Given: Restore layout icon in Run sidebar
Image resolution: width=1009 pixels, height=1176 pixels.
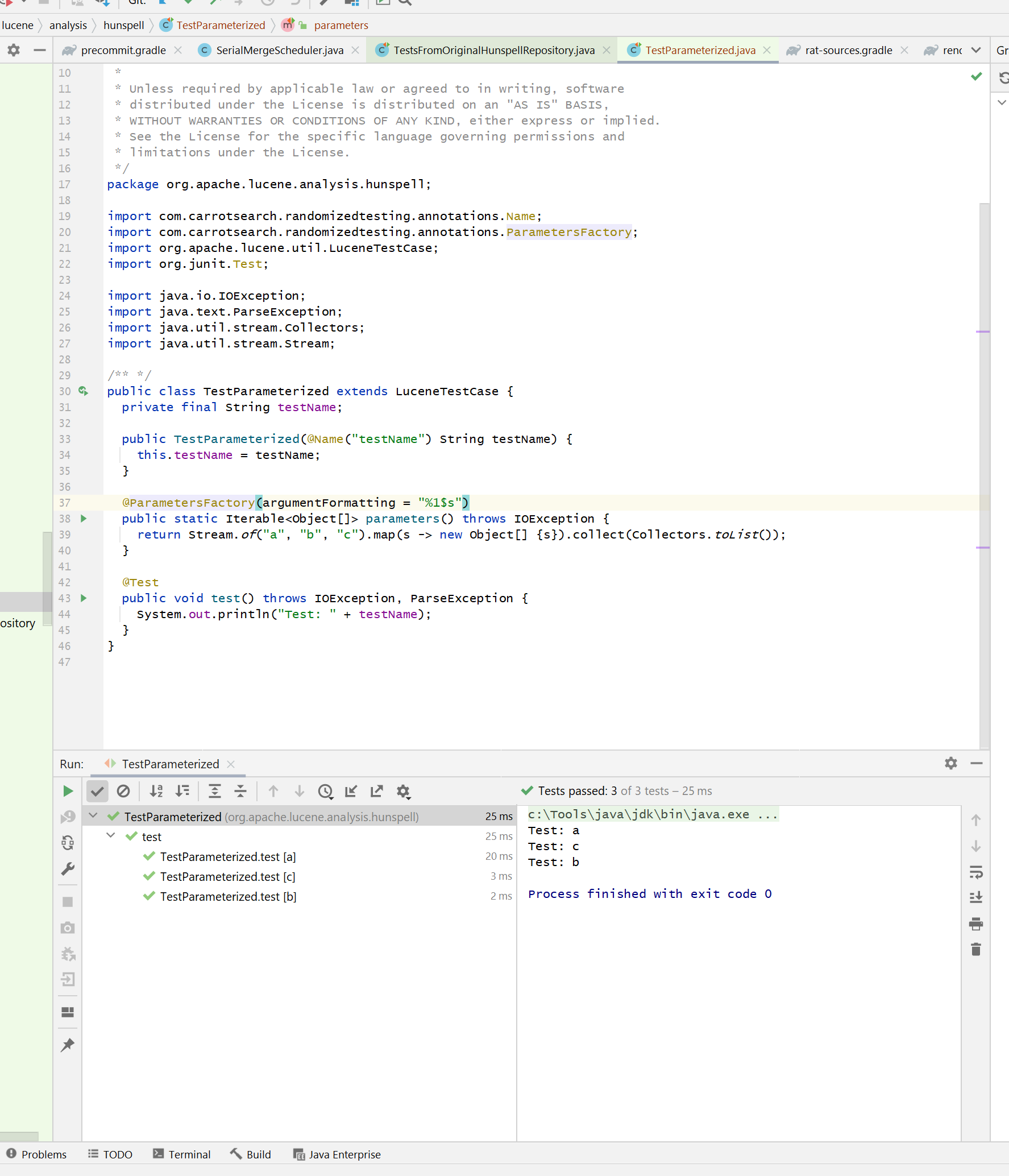Looking at the screenshot, I should 68,1012.
